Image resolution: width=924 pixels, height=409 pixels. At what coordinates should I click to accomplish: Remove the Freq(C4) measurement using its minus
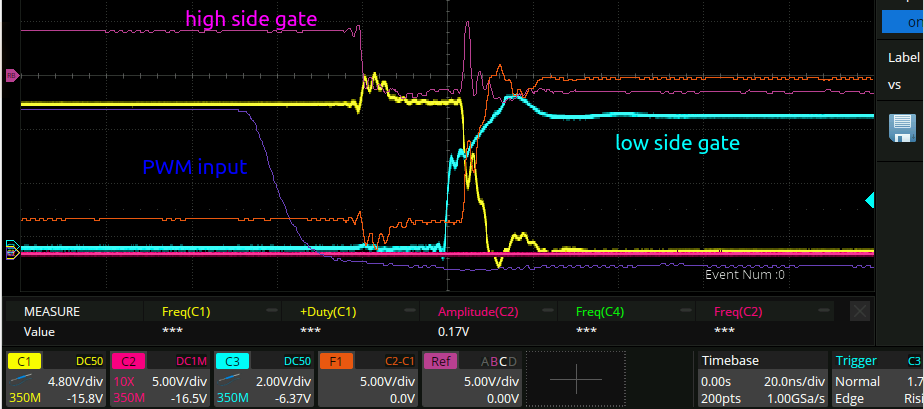coord(686,311)
